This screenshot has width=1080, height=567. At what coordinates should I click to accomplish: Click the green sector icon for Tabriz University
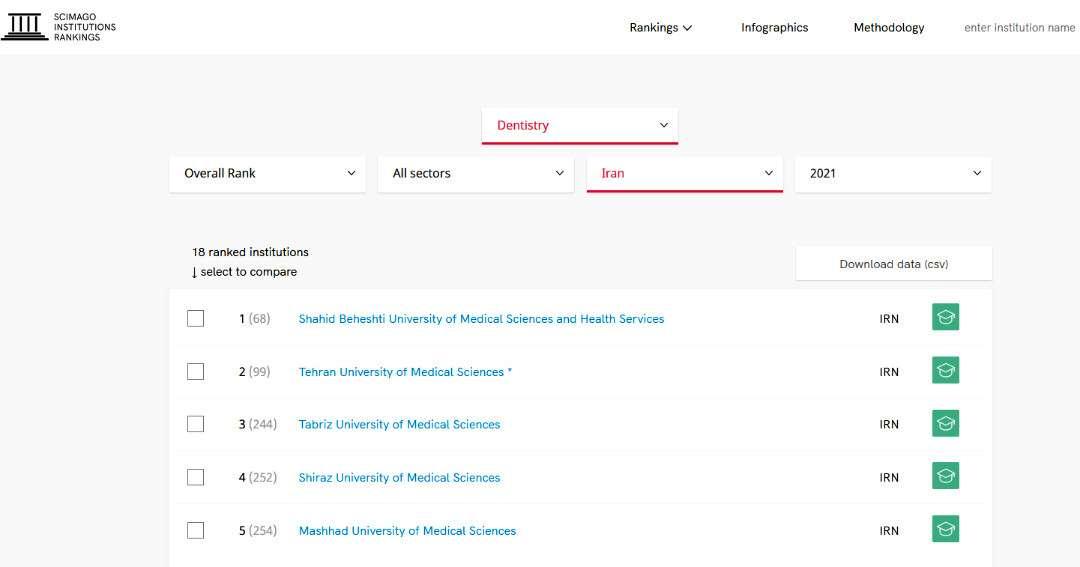pyautogui.click(x=945, y=424)
